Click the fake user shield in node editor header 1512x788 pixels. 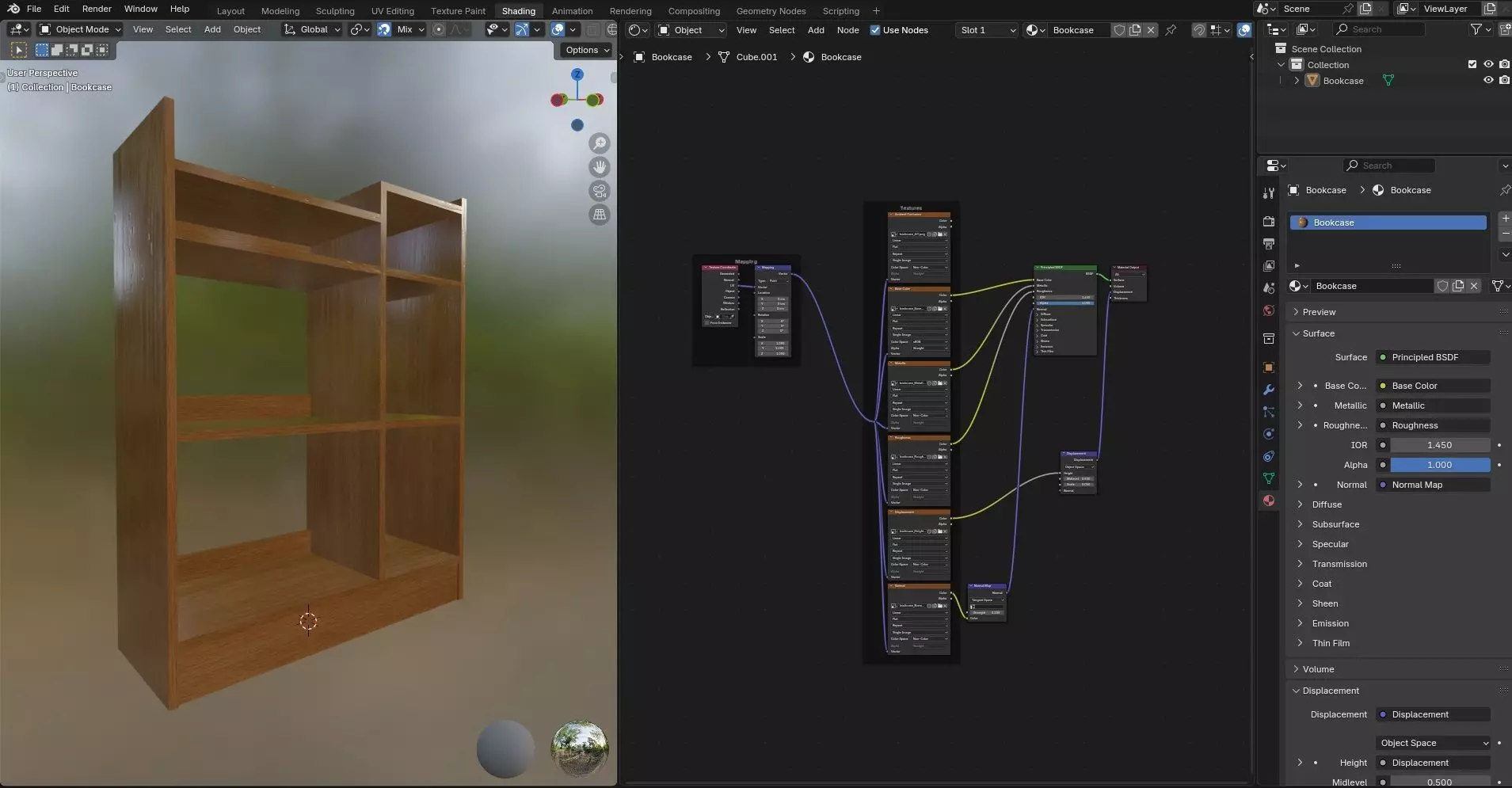[1119, 30]
